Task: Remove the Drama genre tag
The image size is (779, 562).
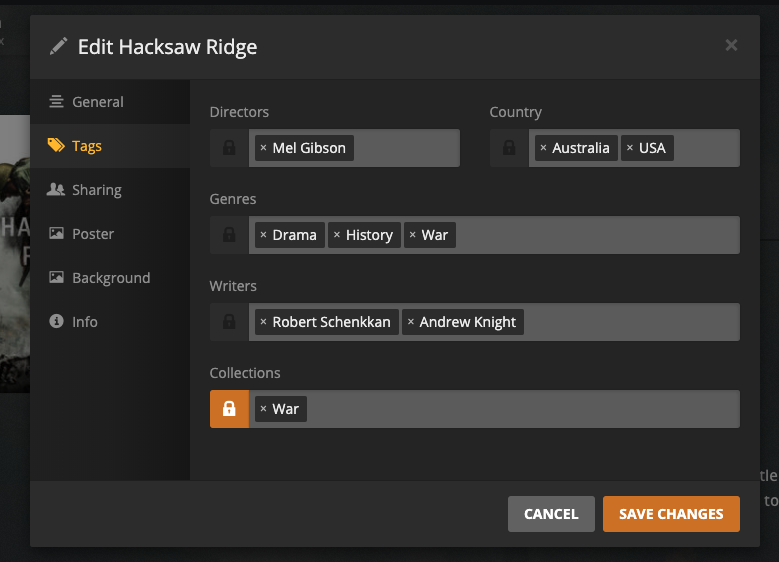Action: pos(263,235)
